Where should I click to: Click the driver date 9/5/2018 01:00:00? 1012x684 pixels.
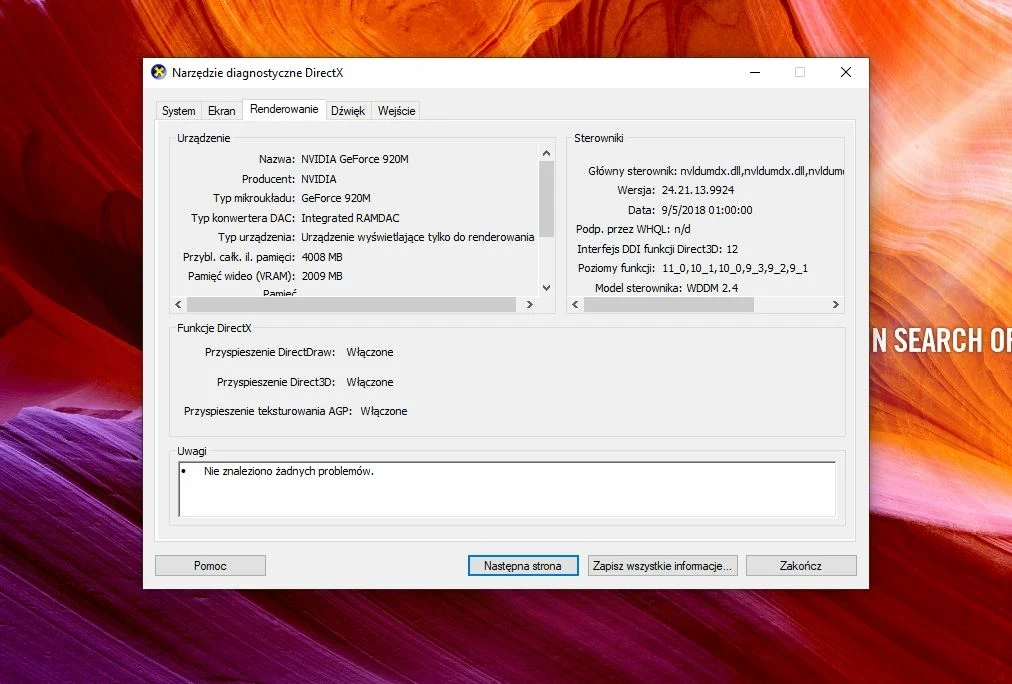click(707, 210)
